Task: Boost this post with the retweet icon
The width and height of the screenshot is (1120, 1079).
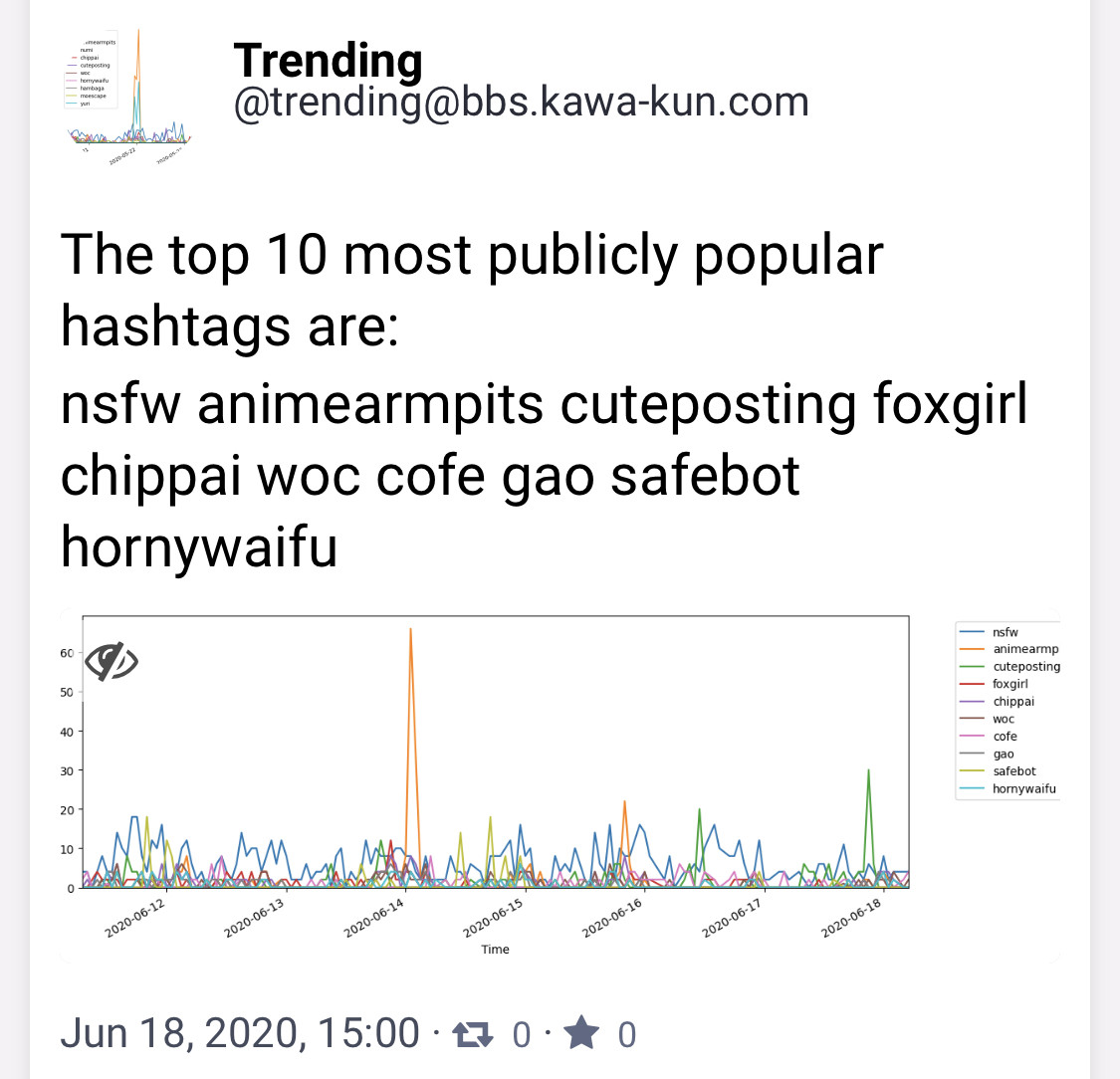Action: click(x=472, y=1034)
